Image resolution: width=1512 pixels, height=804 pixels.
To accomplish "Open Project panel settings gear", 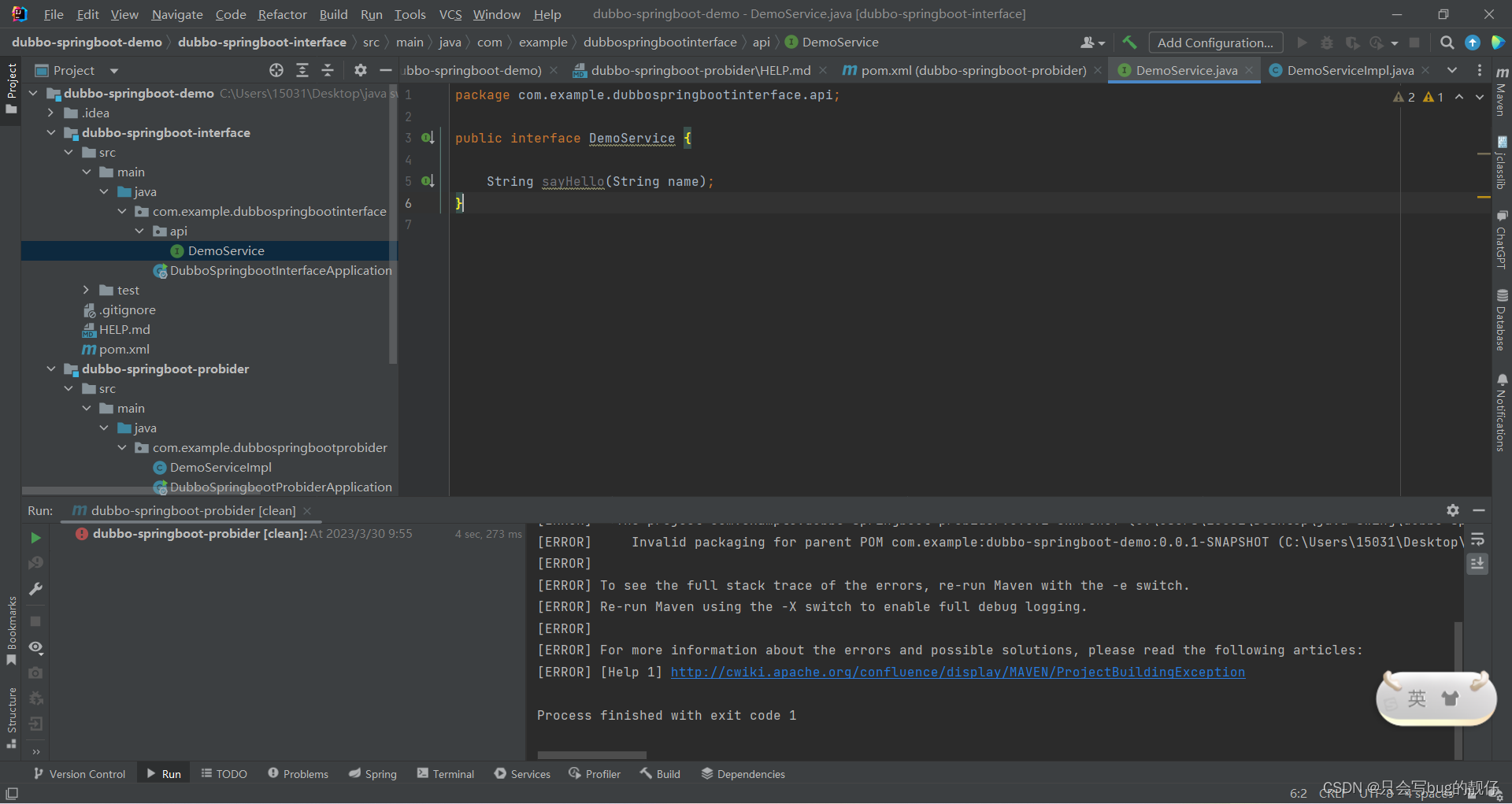I will click(361, 70).
